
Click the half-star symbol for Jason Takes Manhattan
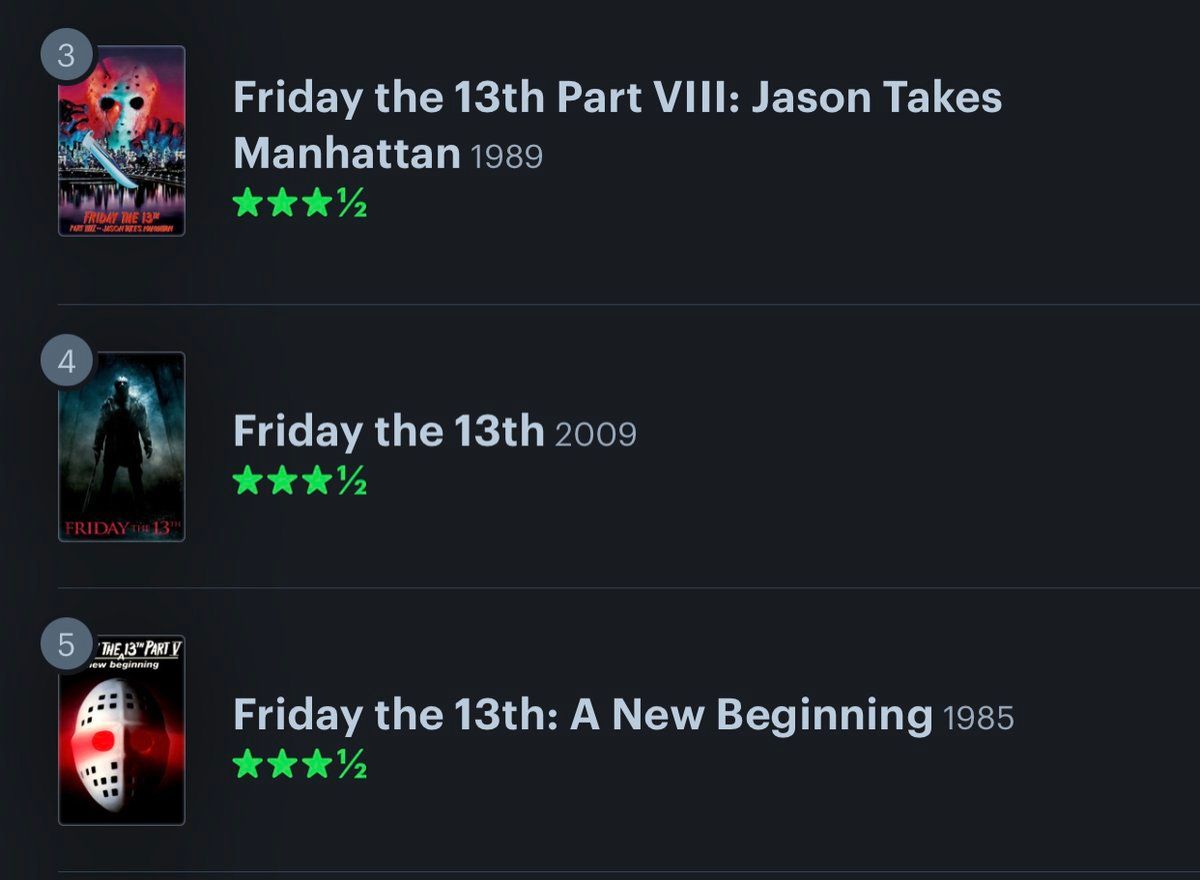coord(351,204)
